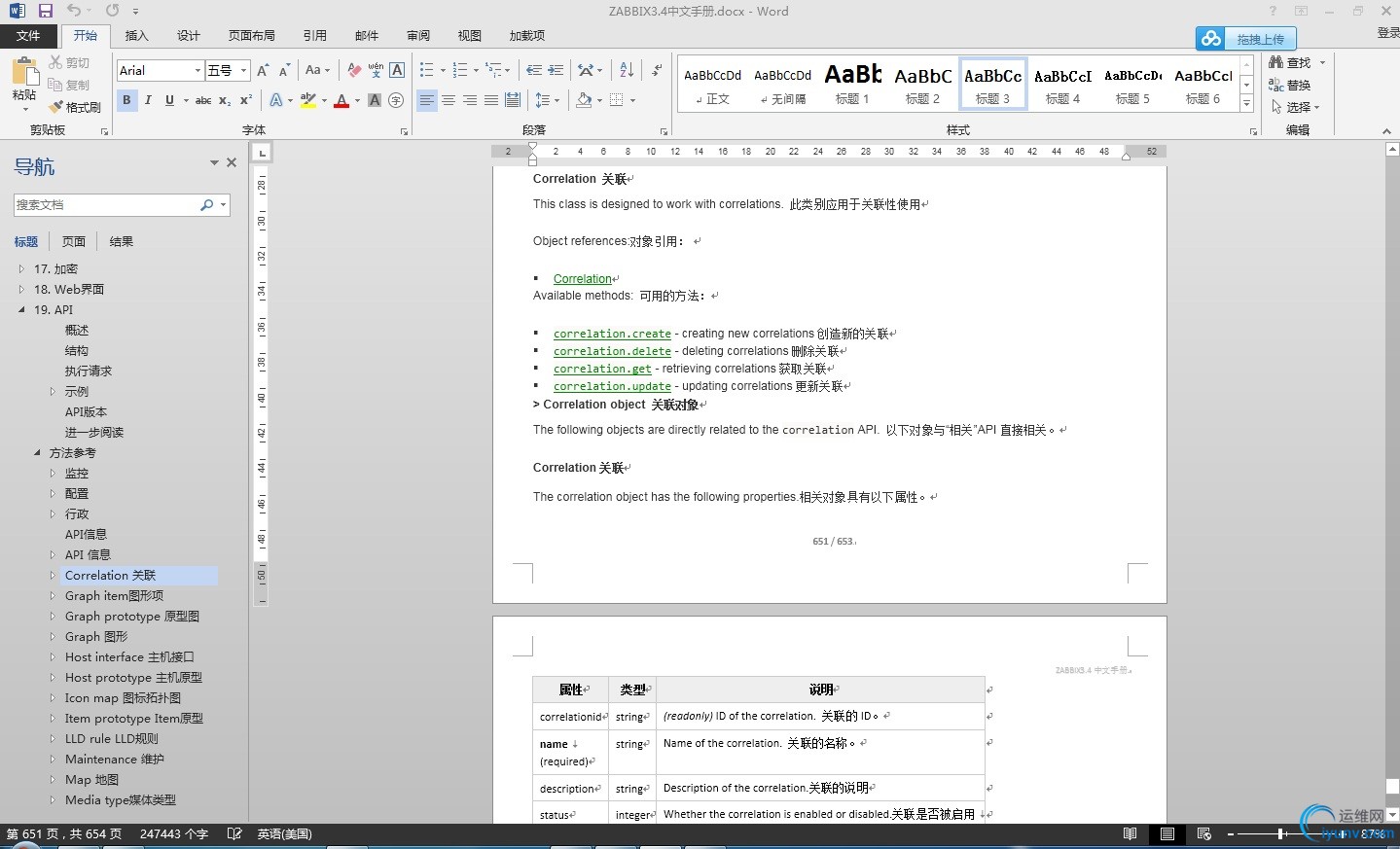
Task: Open the bullet list style dropdown arrow
Action: [443, 70]
